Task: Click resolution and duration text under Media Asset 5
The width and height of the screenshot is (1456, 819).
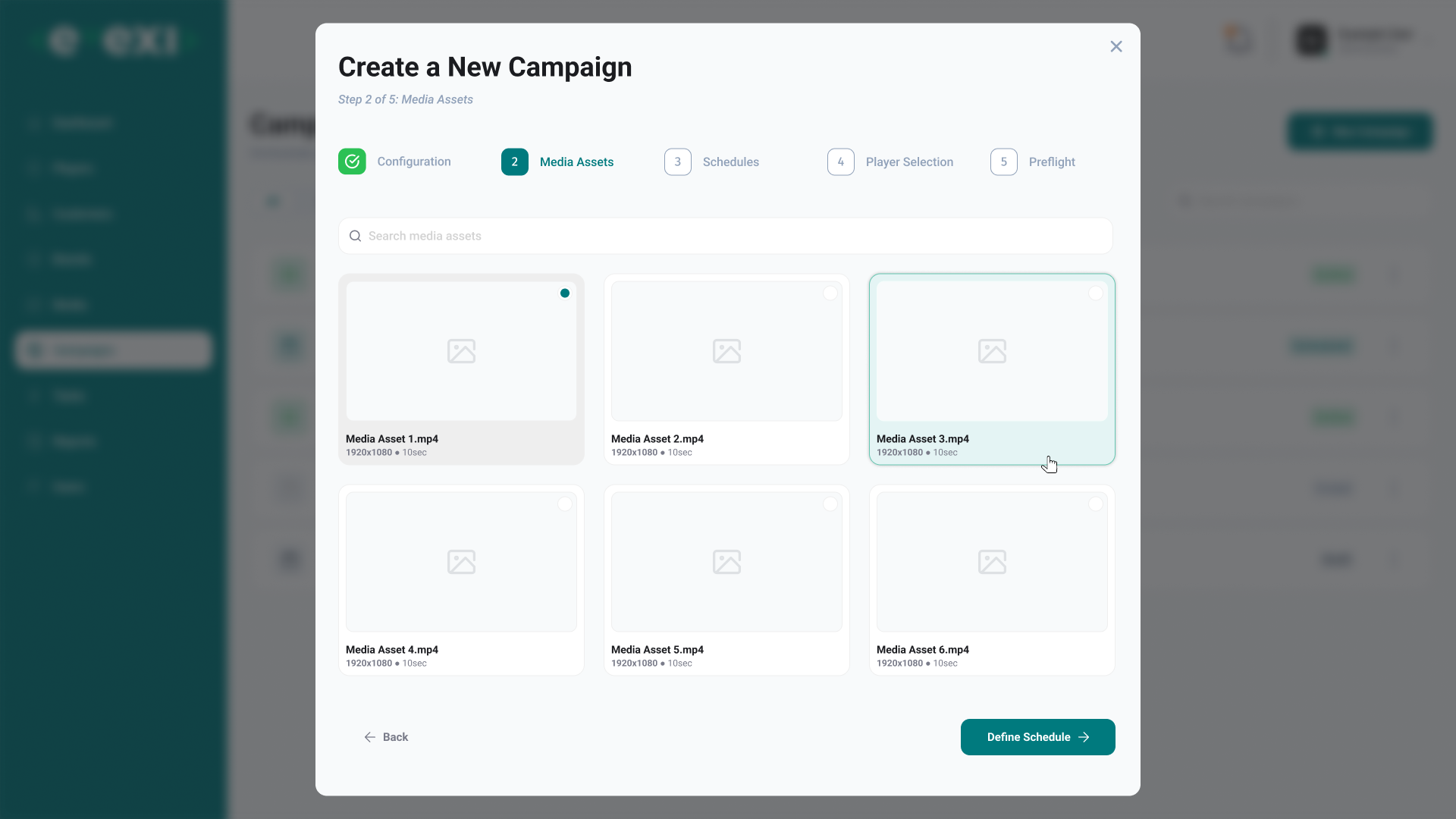Action: [651, 664]
